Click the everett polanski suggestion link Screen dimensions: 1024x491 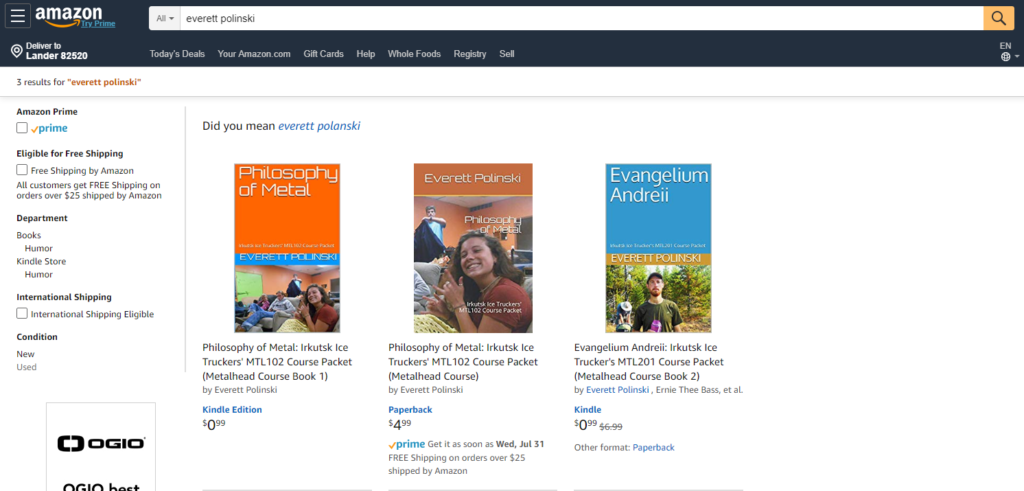(319, 126)
